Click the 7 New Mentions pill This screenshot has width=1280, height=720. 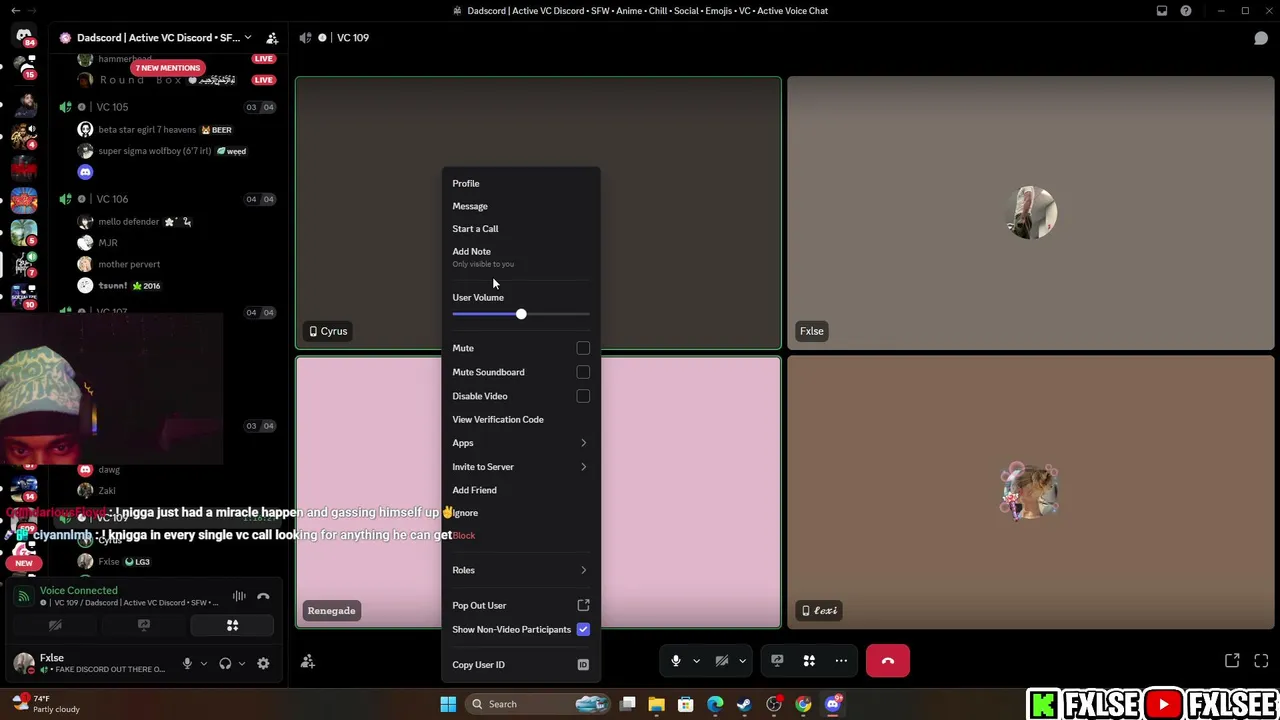168,68
